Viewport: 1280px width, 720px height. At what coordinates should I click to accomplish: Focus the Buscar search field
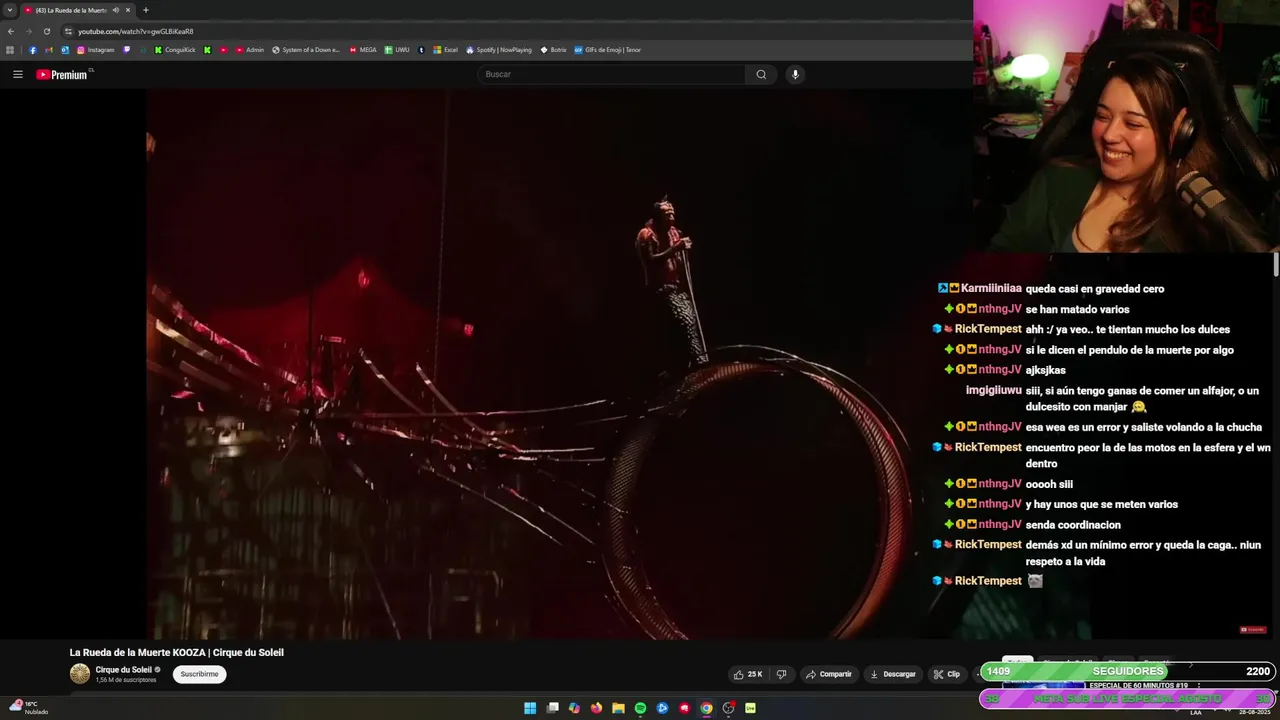click(x=612, y=74)
